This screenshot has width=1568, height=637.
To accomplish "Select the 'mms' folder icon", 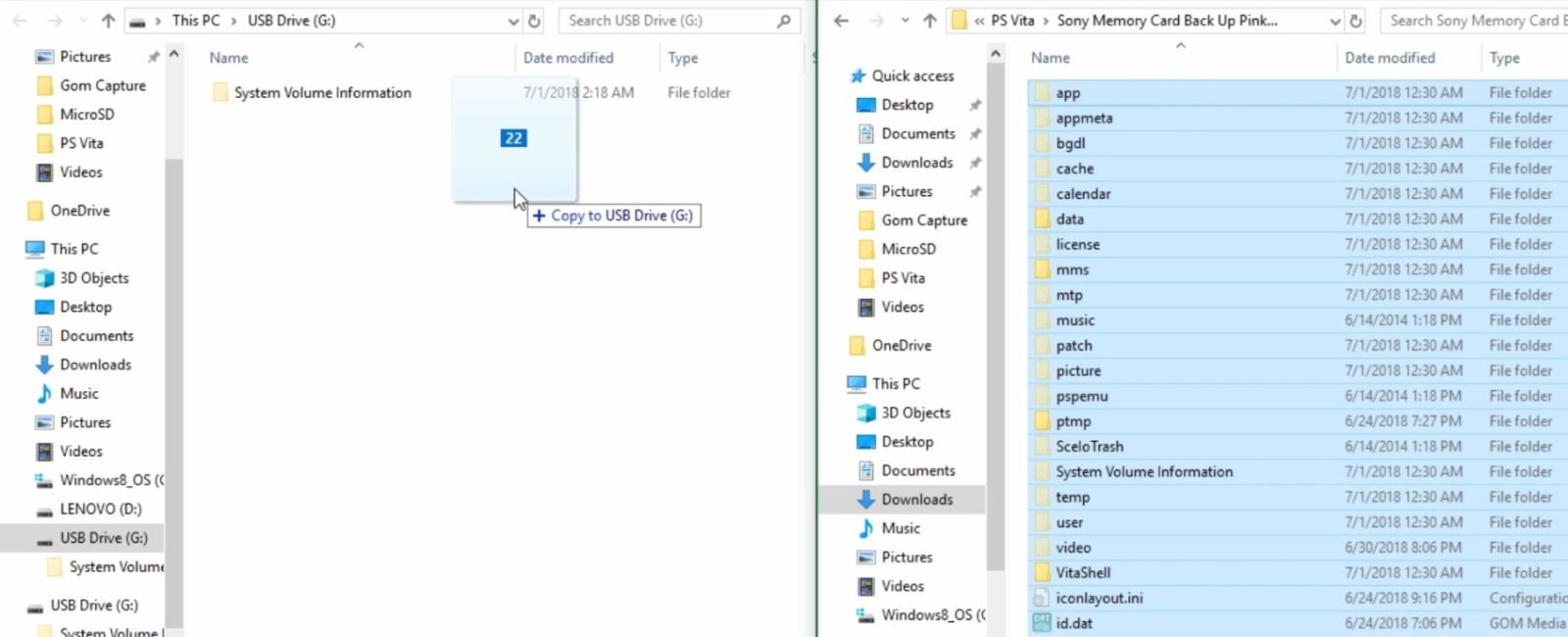I will [x=1042, y=269].
